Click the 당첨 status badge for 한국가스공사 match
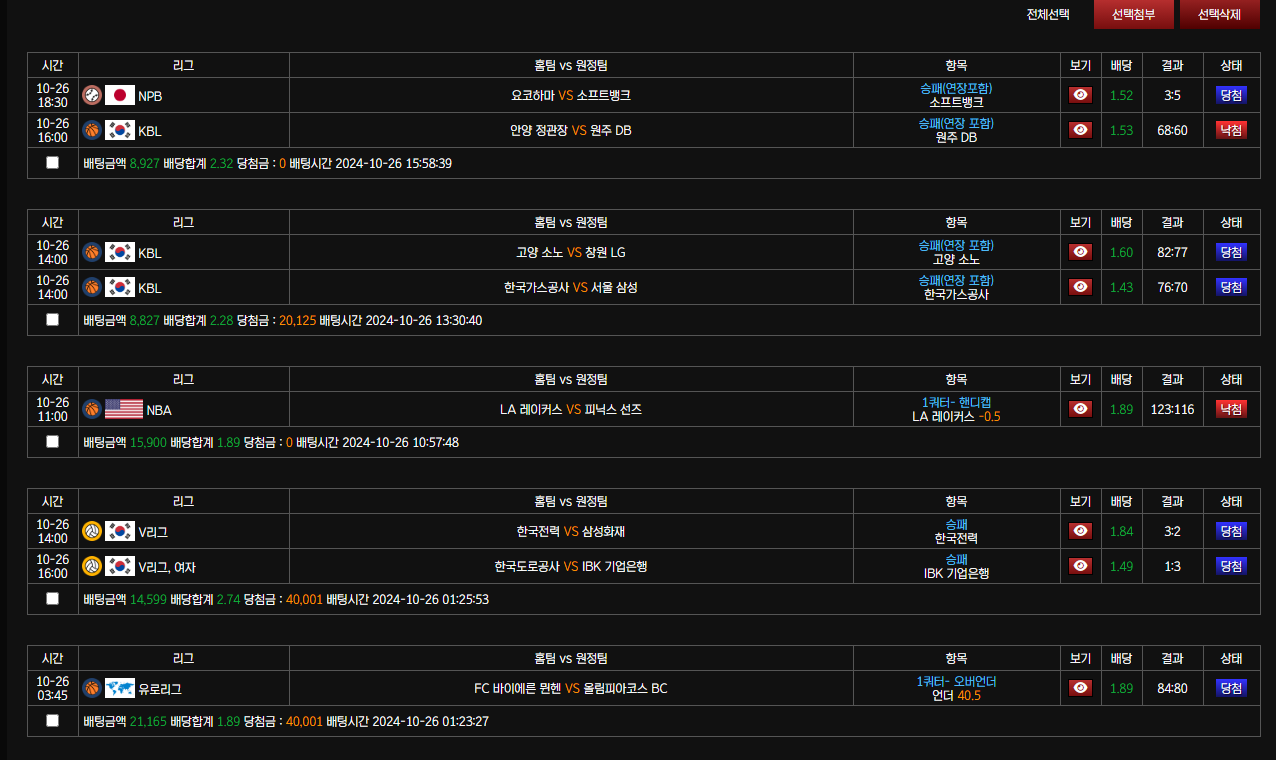Screen dimensions: 1276x760 point(1231,287)
